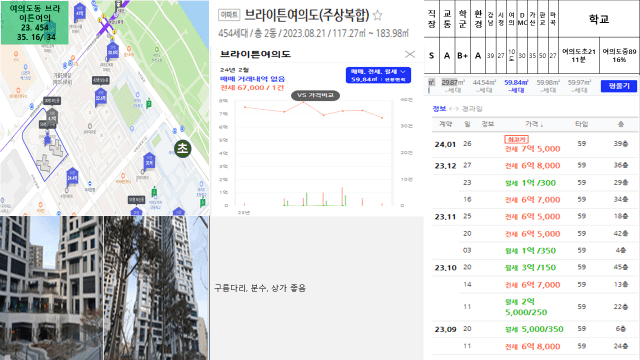640x360 pixels.
Task: Click the 평⇄㎡ unit toggle button
Action: tap(619, 86)
